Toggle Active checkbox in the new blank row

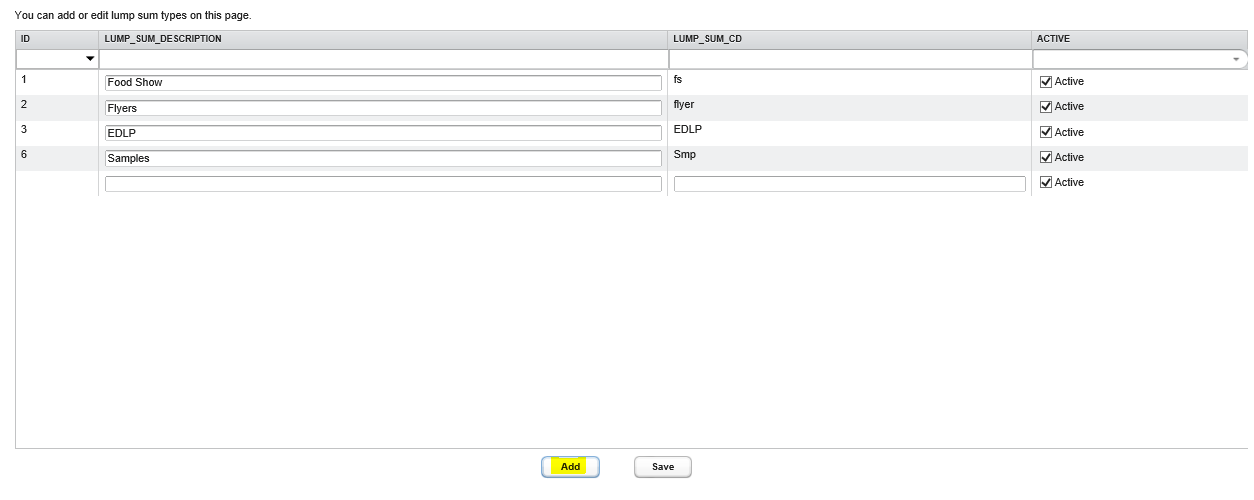[x=1046, y=183]
